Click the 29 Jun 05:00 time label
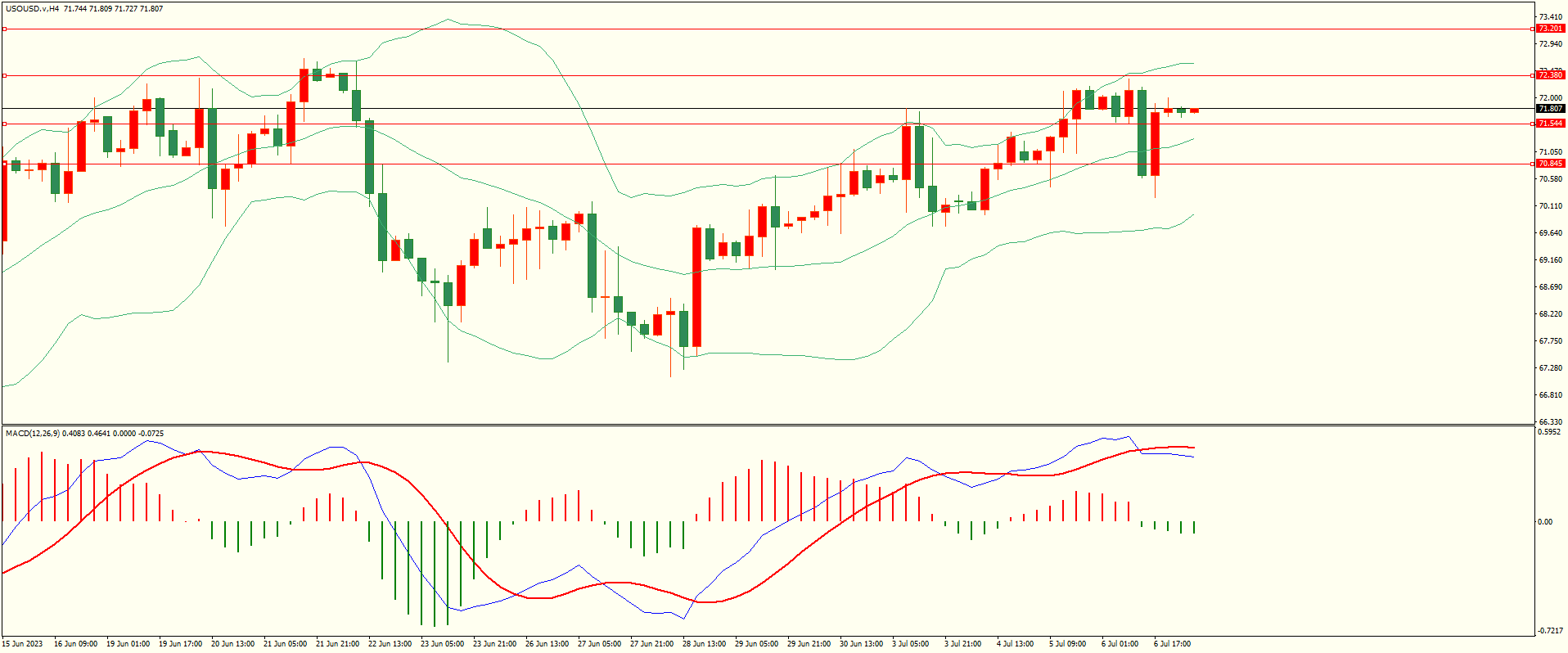The height and width of the screenshot is (653, 1568). pos(757,644)
